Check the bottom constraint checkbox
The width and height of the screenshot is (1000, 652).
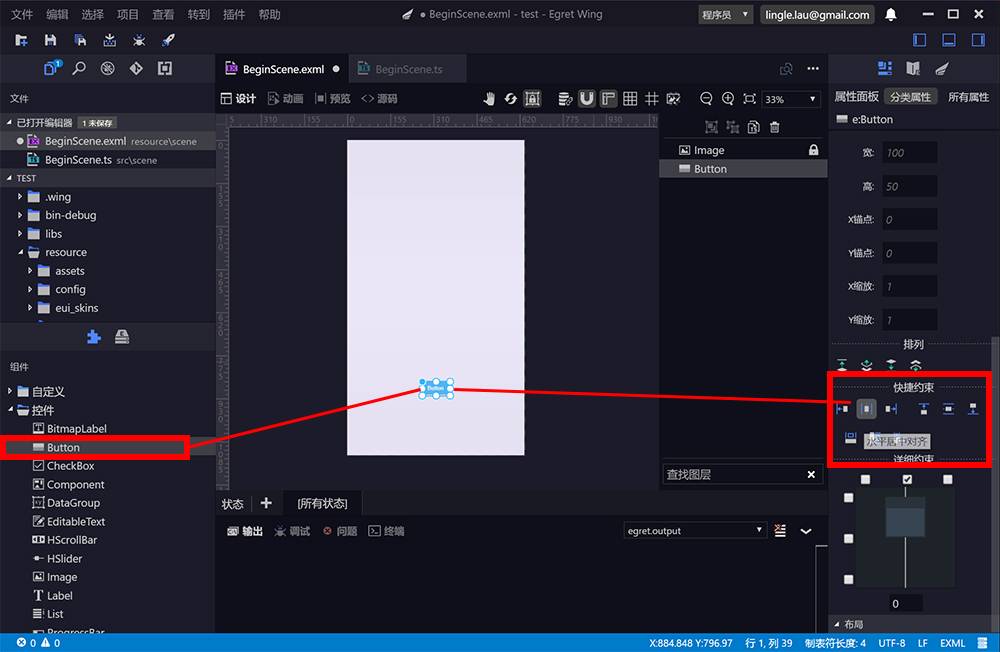click(x=848, y=579)
